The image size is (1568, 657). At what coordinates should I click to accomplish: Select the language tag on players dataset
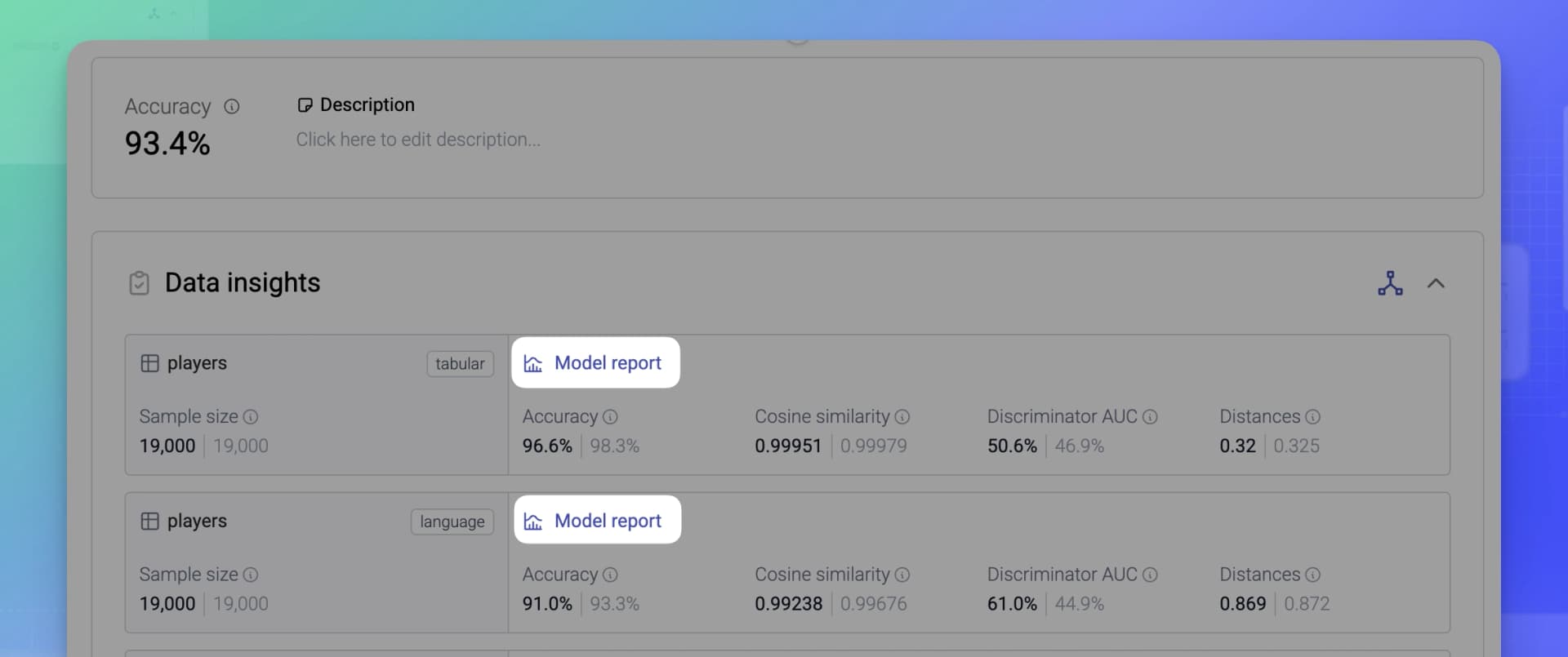[452, 522]
